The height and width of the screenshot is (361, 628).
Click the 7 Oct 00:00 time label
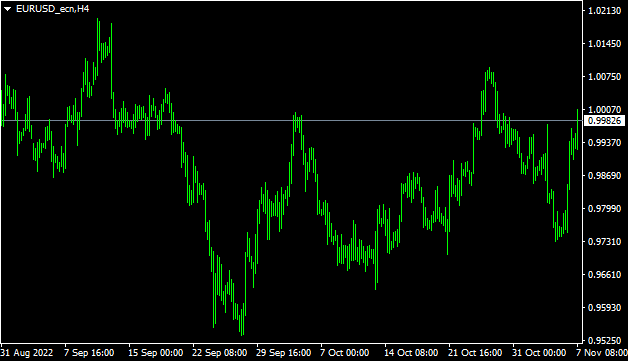click(344, 353)
